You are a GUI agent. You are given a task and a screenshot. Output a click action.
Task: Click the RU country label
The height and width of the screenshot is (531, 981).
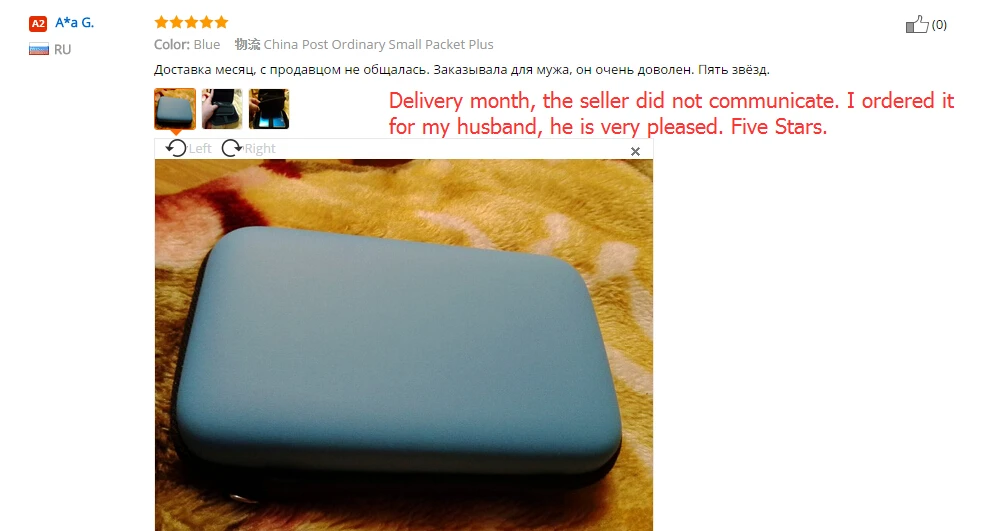pyautogui.click(x=62, y=49)
